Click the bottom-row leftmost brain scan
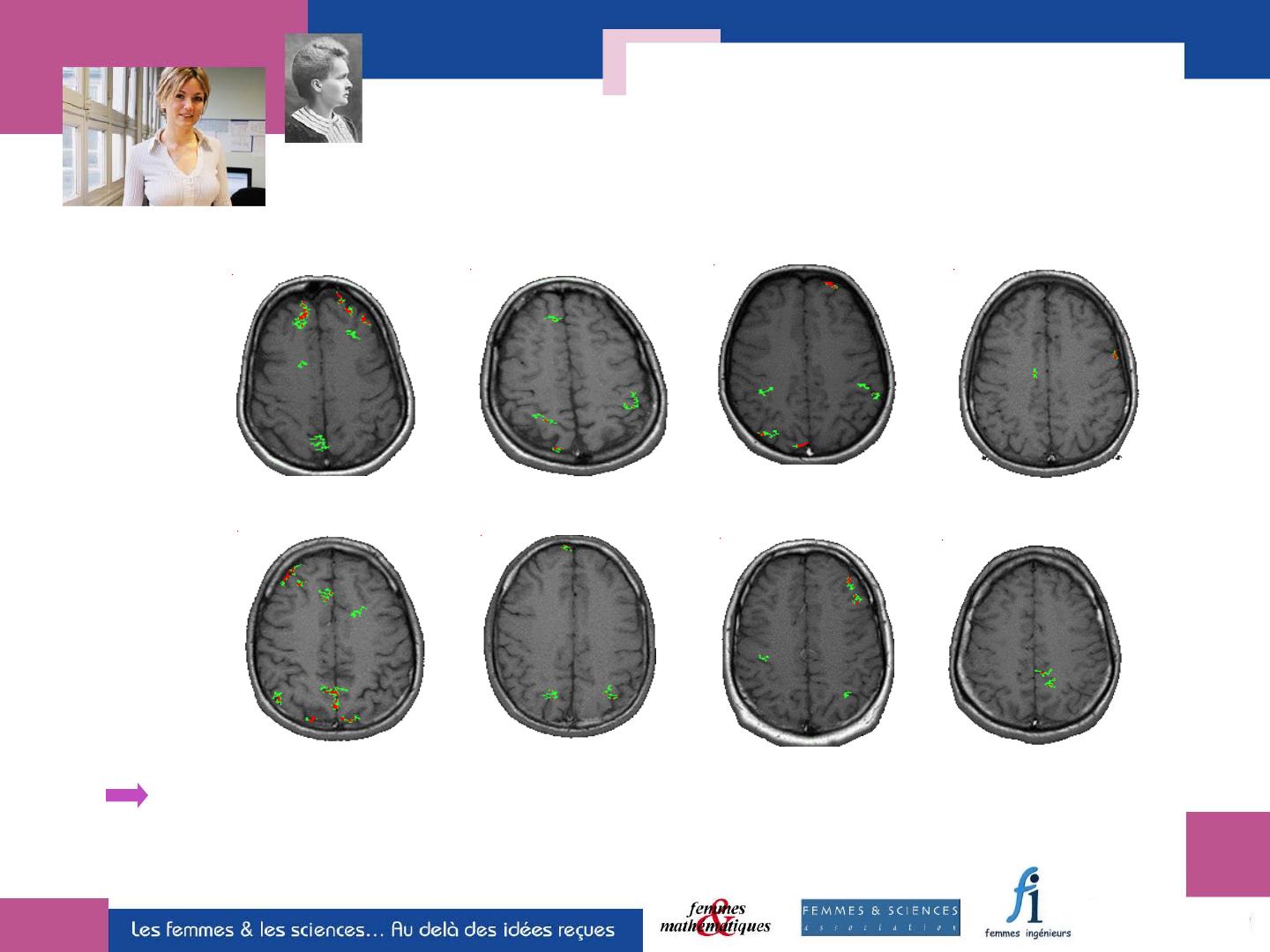The height and width of the screenshot is (952, 1270). pyautogui.click(x=334, y=639)
